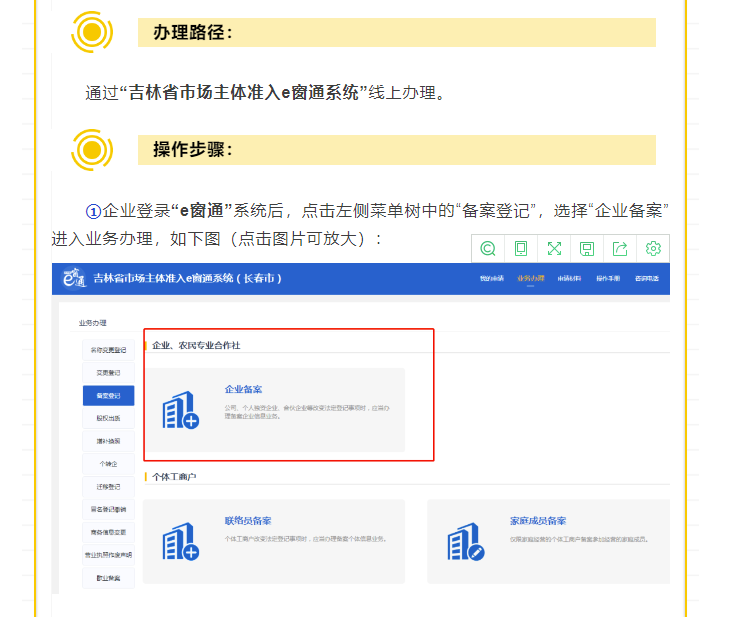This screenshot has width=730, height=617.
Task: Select 变更登记 in the left sidebar
Action: click(x=108, y=373)
